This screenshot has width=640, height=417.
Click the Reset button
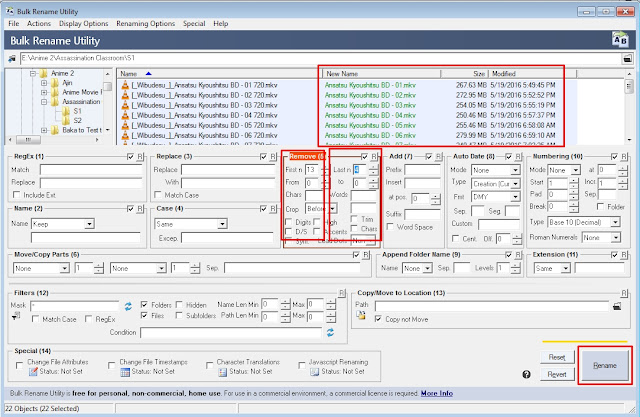tap(557, 357)
